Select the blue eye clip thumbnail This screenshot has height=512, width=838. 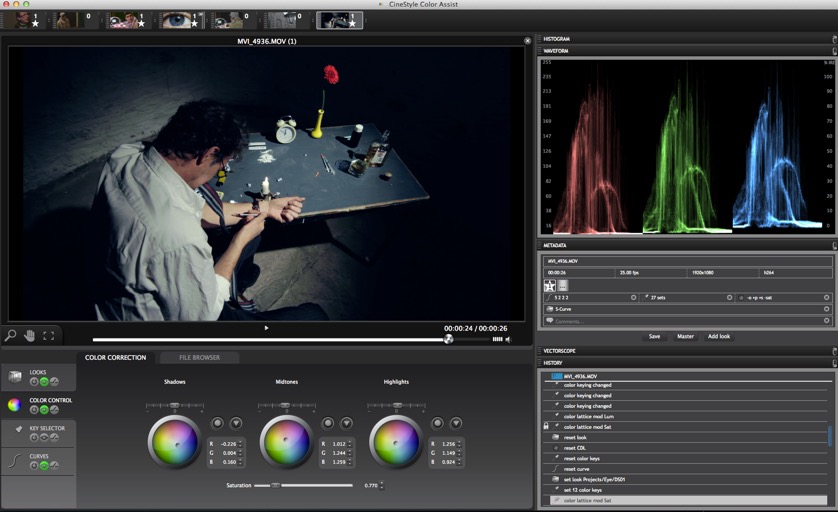(180, 20)
